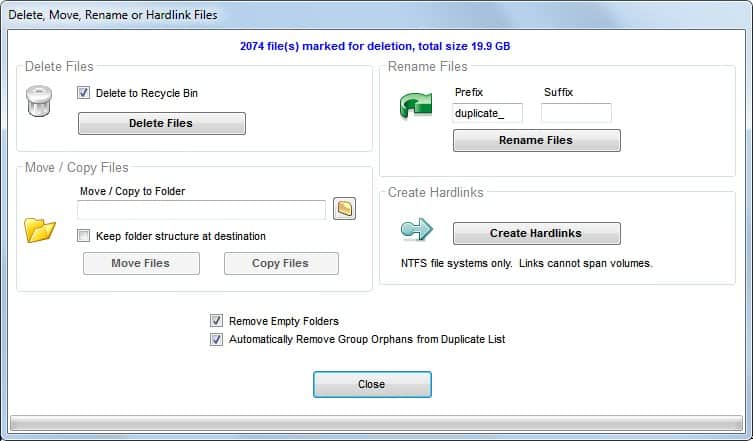Toggle Automatically Remove Group Orphans checkbox

click(x=216, y=339)
